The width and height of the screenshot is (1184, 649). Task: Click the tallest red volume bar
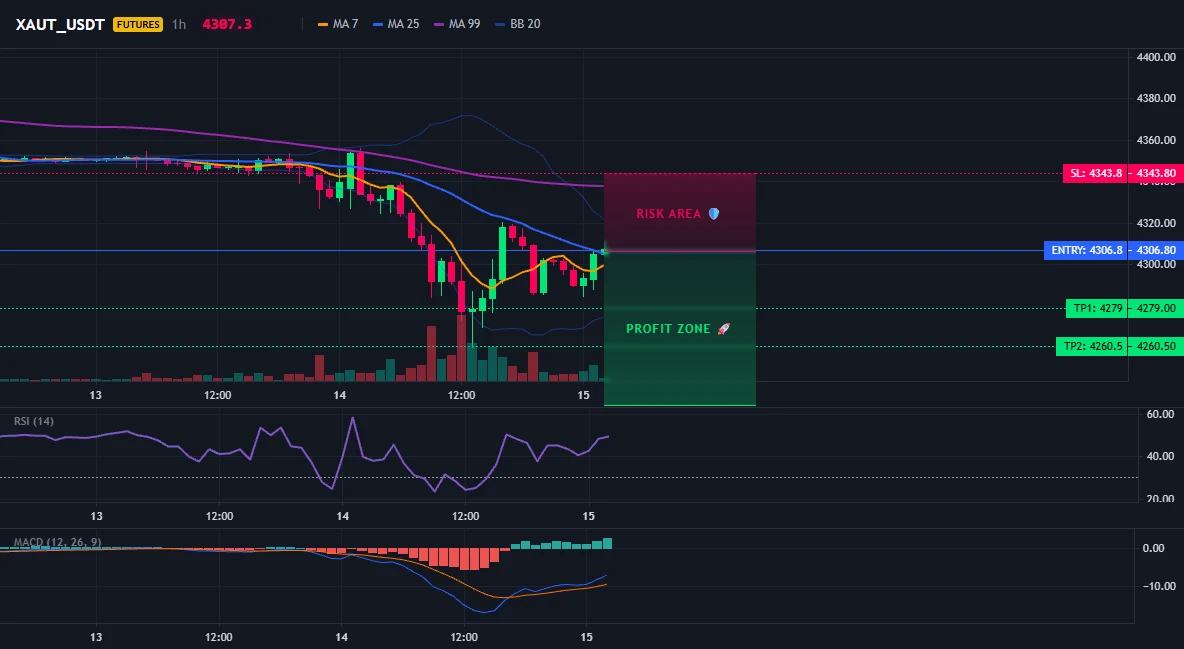(x=461, y=348)
